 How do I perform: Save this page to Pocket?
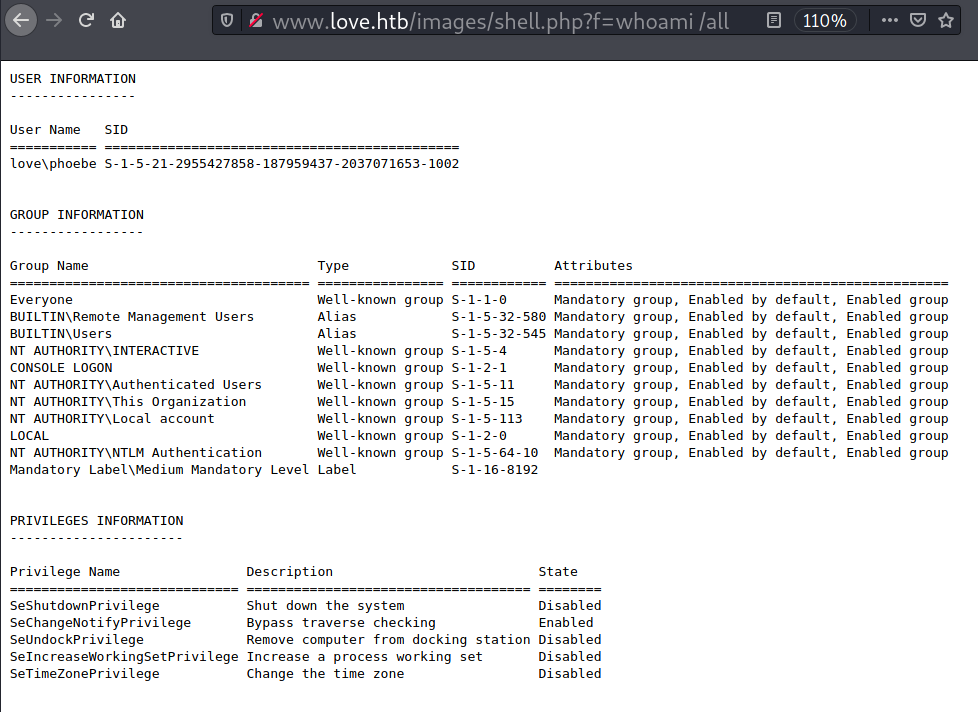917,20
